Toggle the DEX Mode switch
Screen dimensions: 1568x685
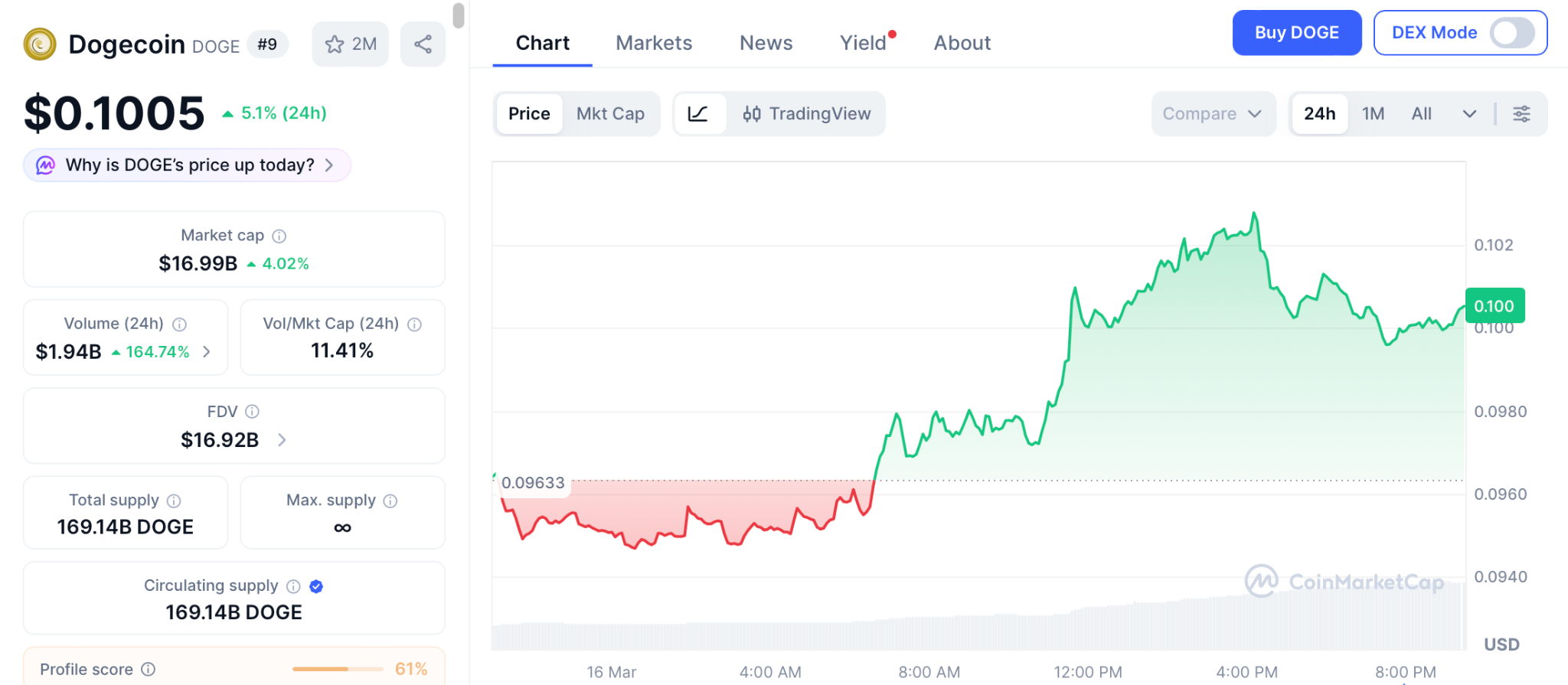click(1511, 33)
